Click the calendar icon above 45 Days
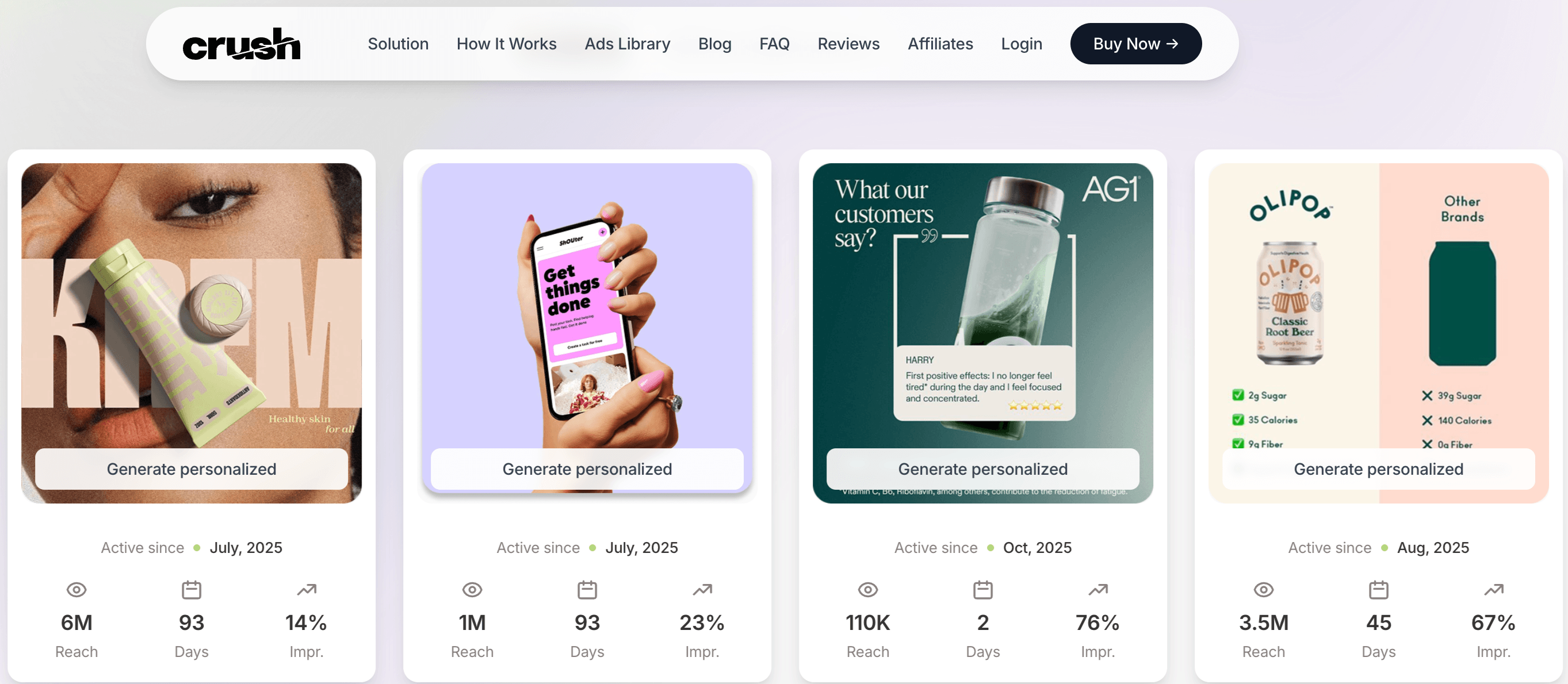 pos(1378,589)
